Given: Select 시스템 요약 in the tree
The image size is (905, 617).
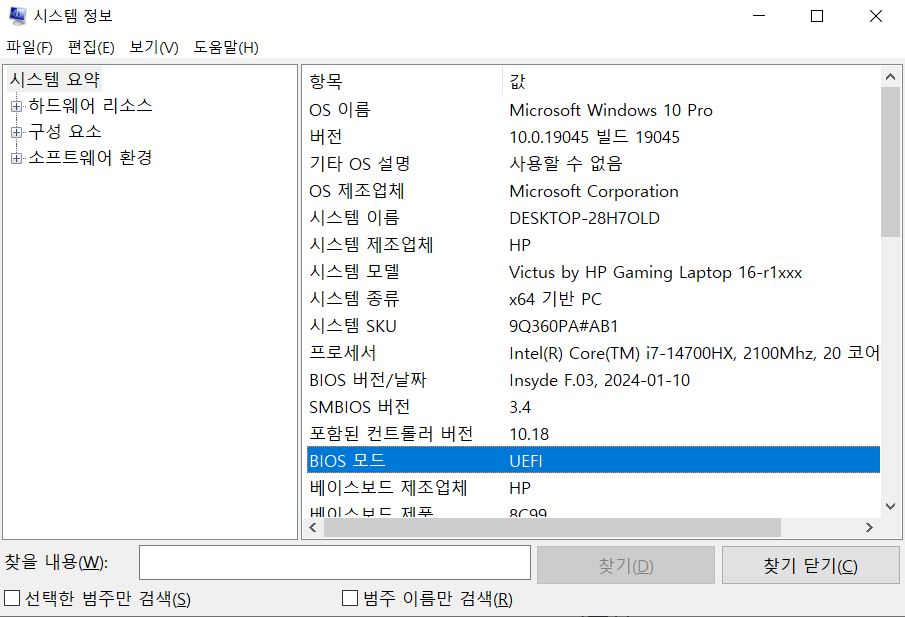Looking at the screenshot, I should click(55, 79).
